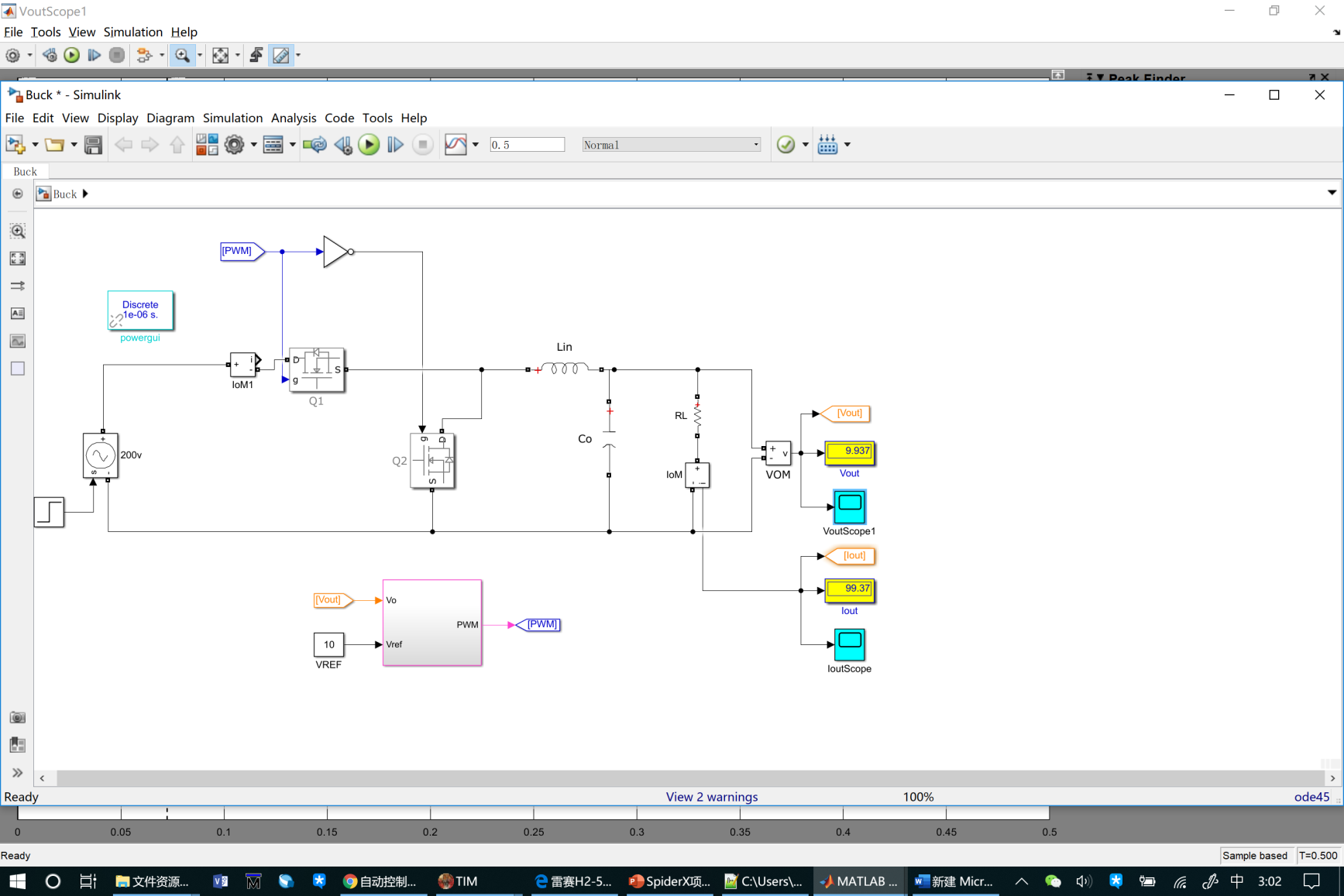Toggle the zoom tool in VoutScope1 toolbar
Screen dimensions: 1344x896
coord(182,55)
